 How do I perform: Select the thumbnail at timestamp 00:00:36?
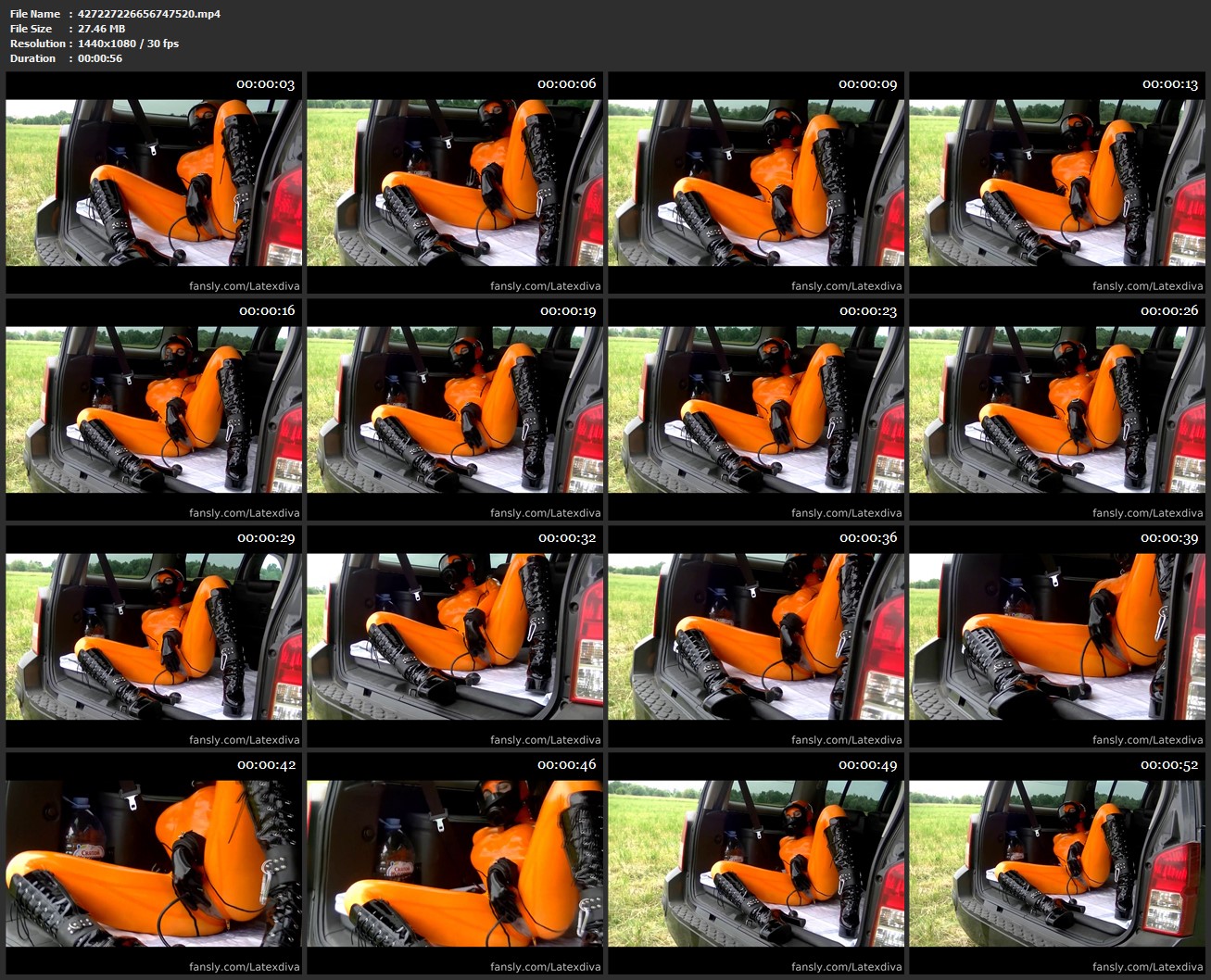pyautogui.click(x=756, y=636)
